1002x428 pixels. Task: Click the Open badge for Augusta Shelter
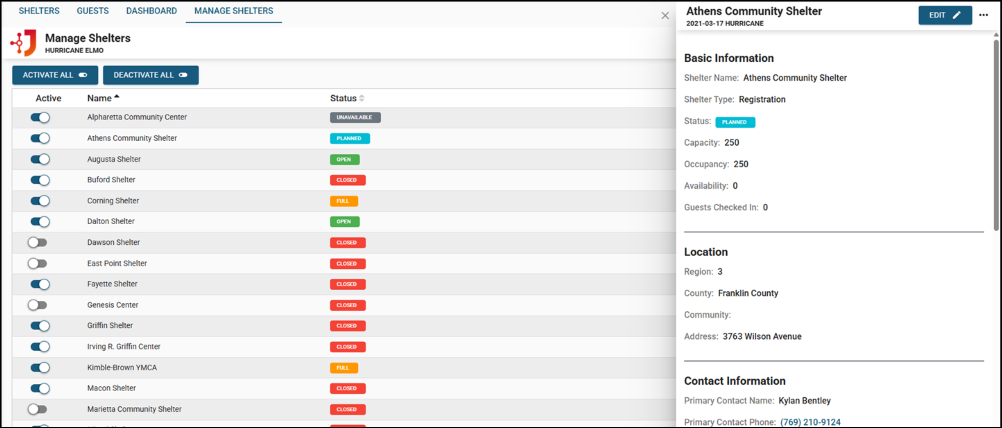[344, 160]
